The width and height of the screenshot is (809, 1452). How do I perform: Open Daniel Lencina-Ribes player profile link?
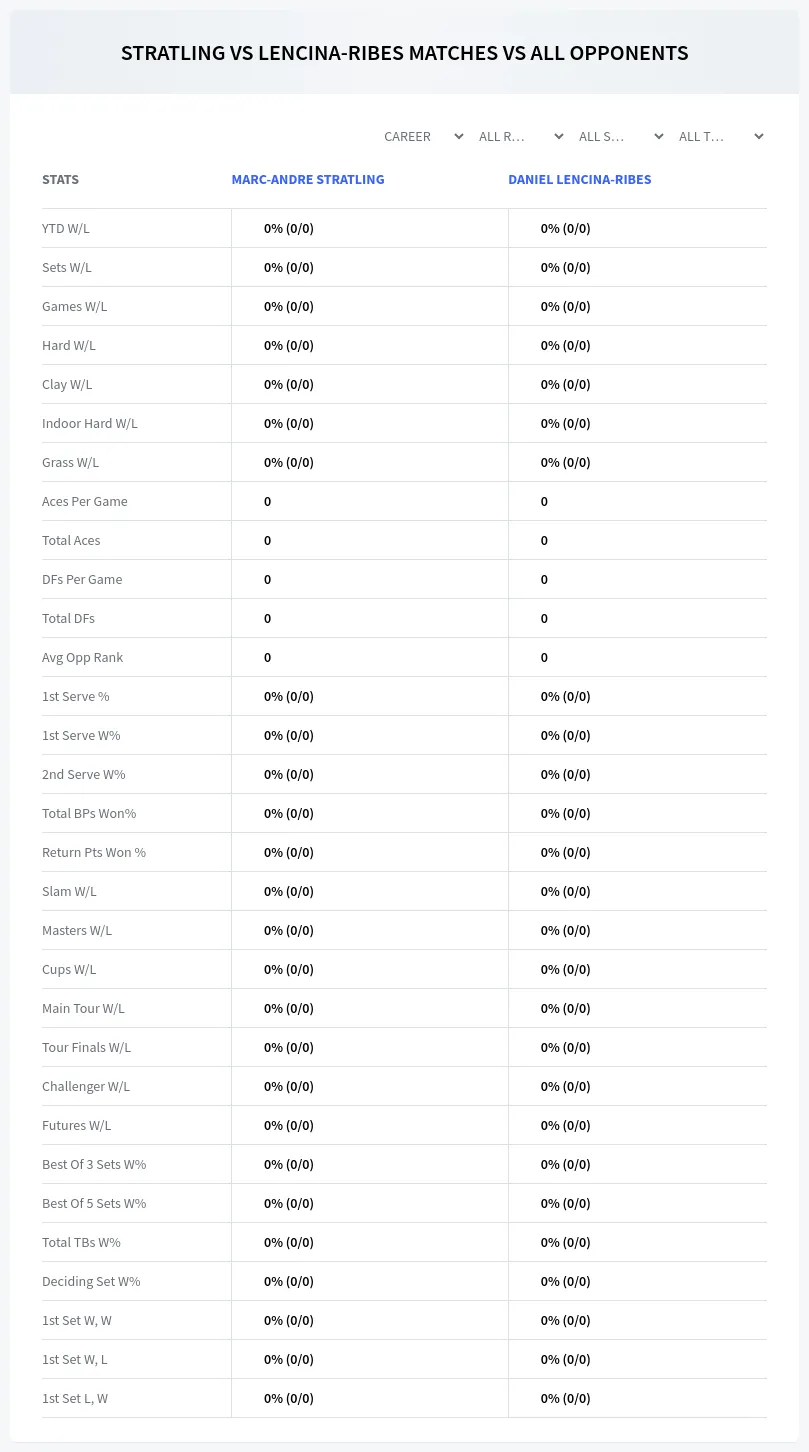pyautogui.click(x=580, y=180)
